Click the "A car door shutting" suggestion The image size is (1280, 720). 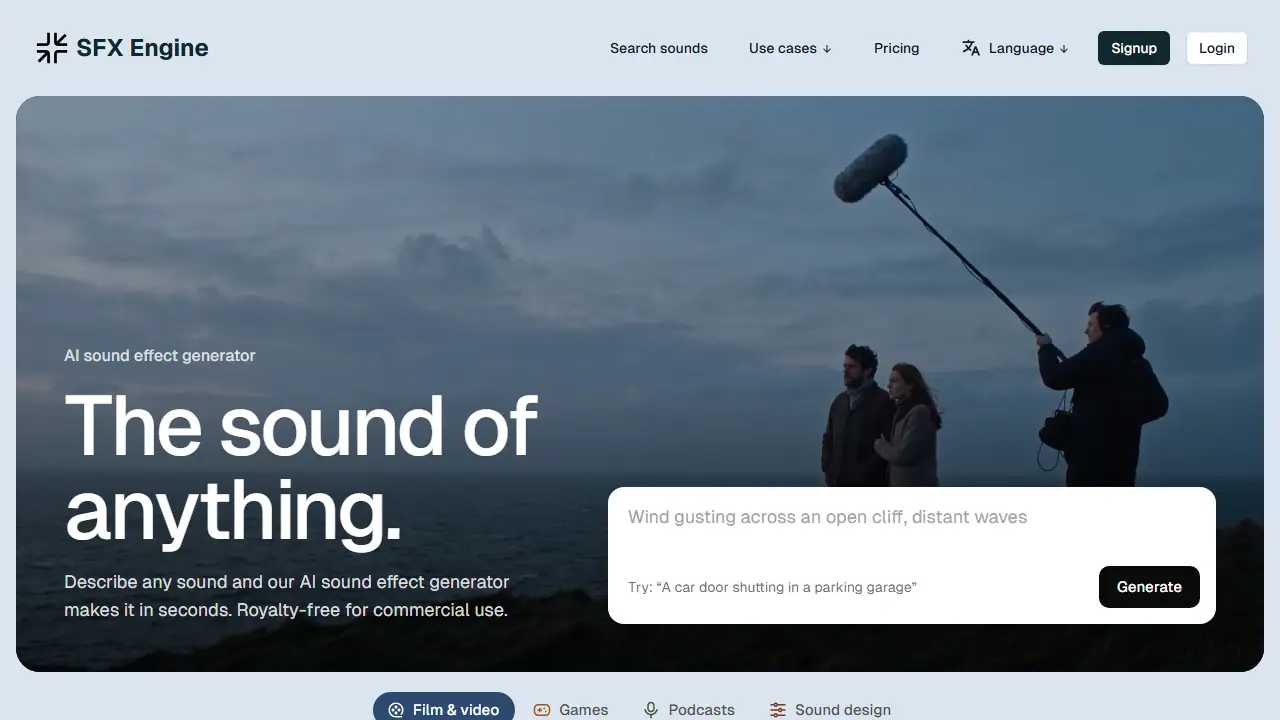click(x=772, y=587)
